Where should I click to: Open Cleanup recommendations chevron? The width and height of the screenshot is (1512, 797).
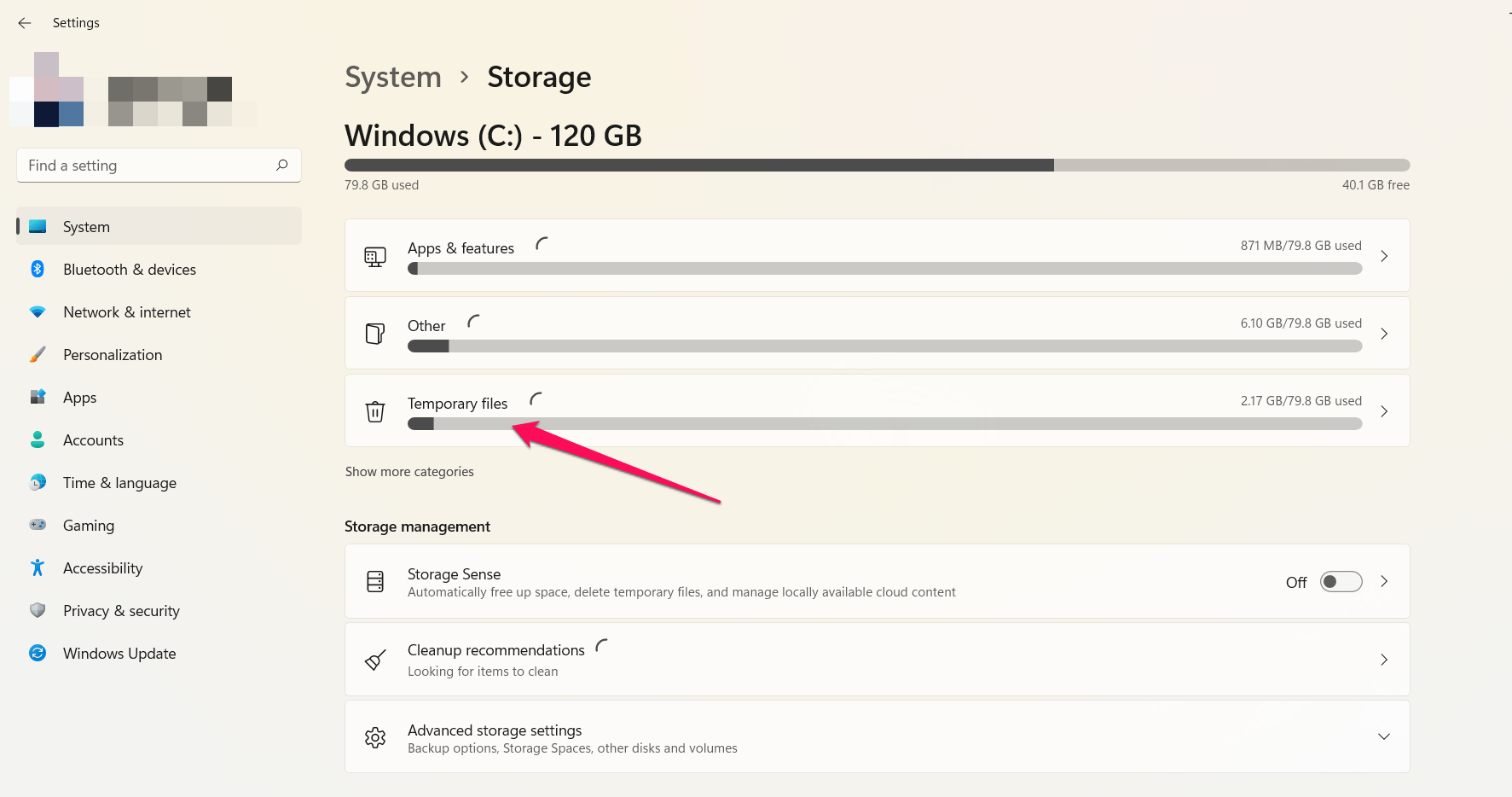point(1383,660)
